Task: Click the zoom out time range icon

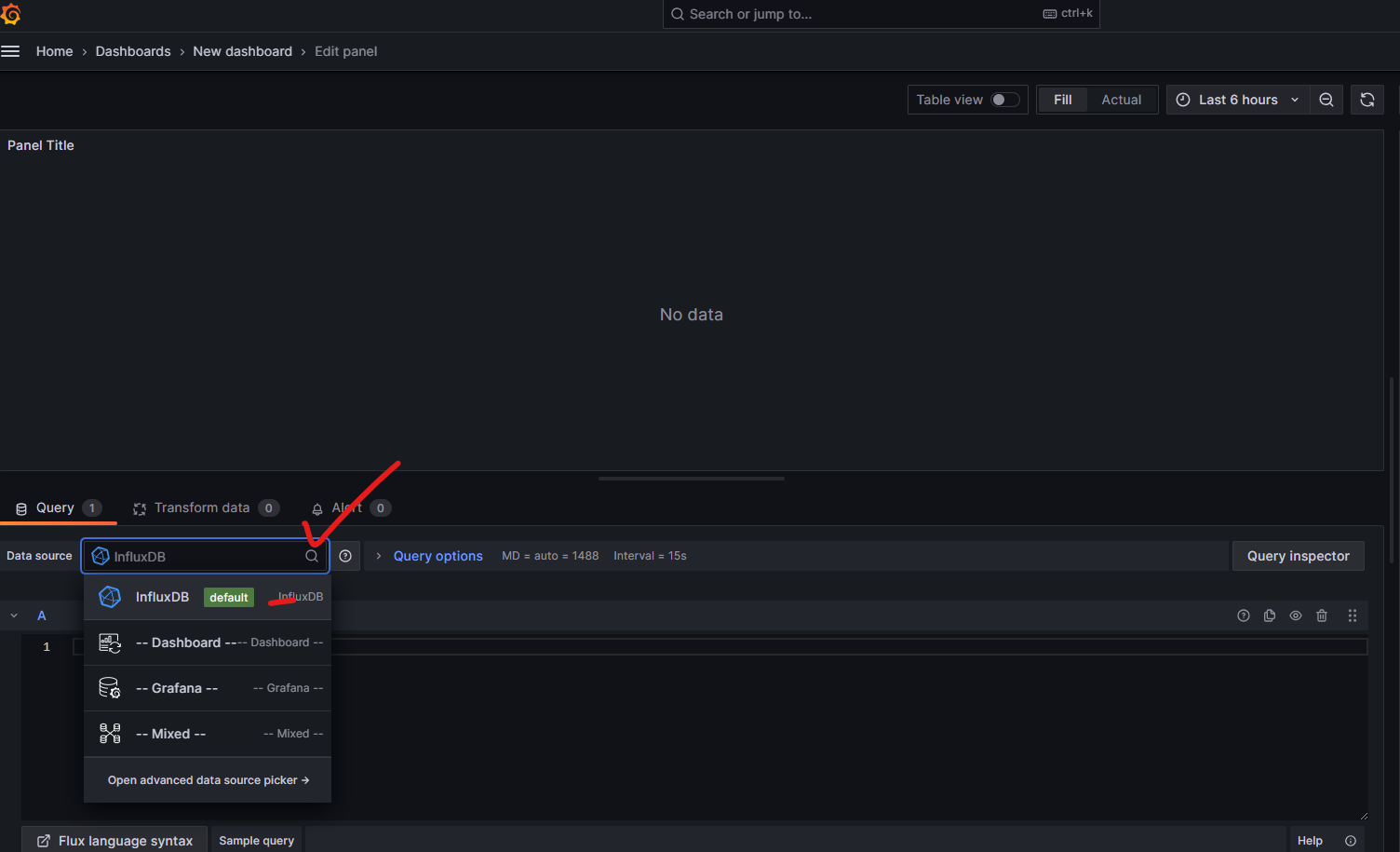Action: pyautogui.click(x=1326, y=100)
